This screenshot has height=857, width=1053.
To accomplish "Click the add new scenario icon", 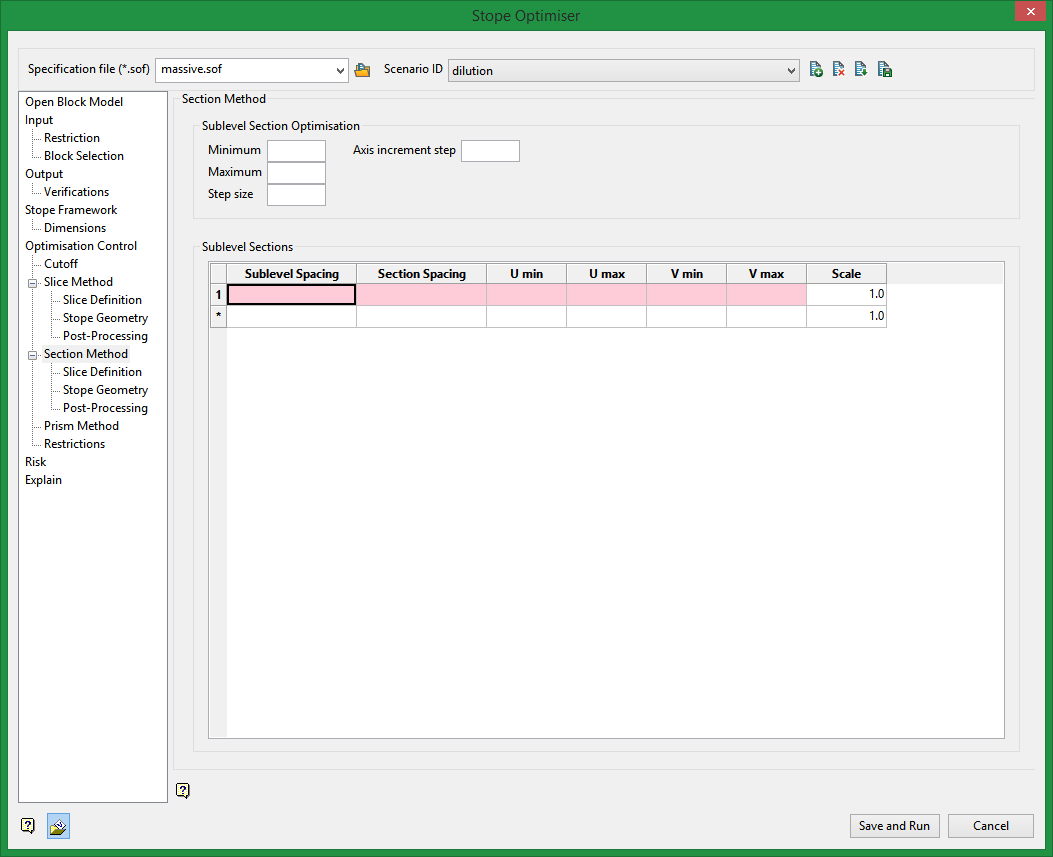I will [816, 70].
